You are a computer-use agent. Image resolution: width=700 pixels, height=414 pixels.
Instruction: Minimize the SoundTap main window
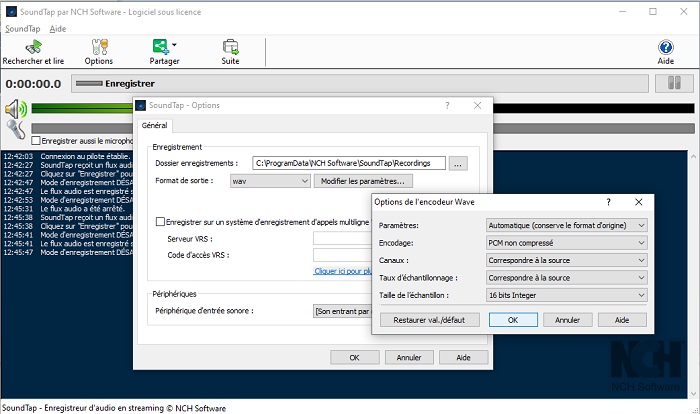[x=622, y=12]
